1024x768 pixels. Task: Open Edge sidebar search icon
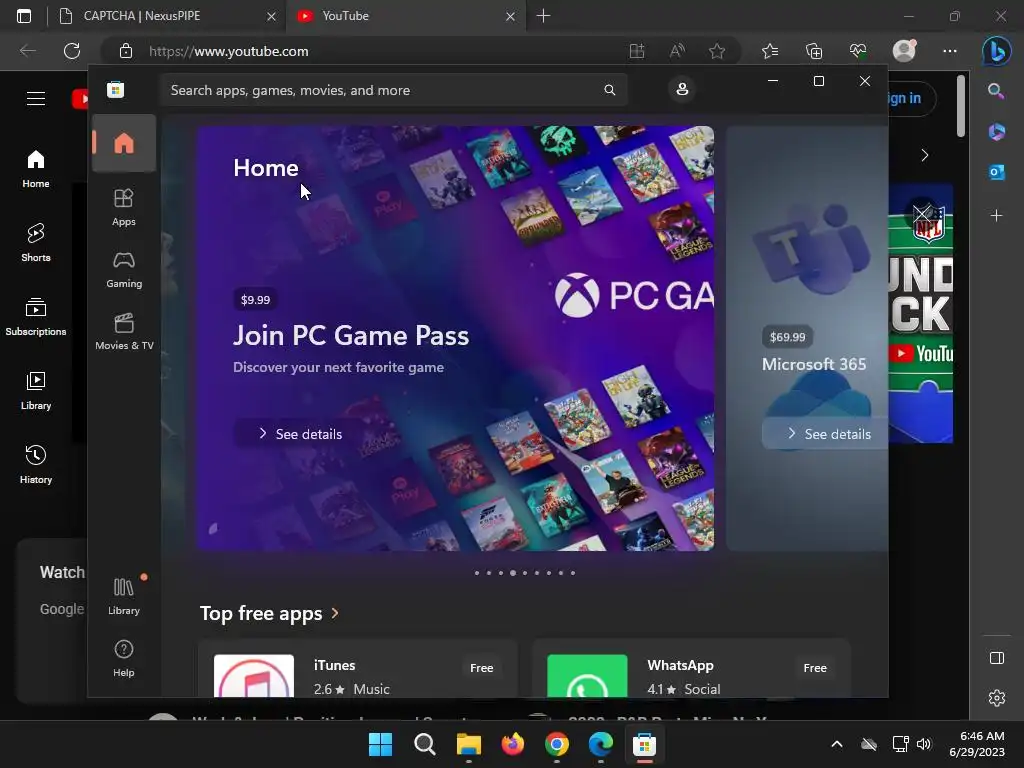coord(997,91)
